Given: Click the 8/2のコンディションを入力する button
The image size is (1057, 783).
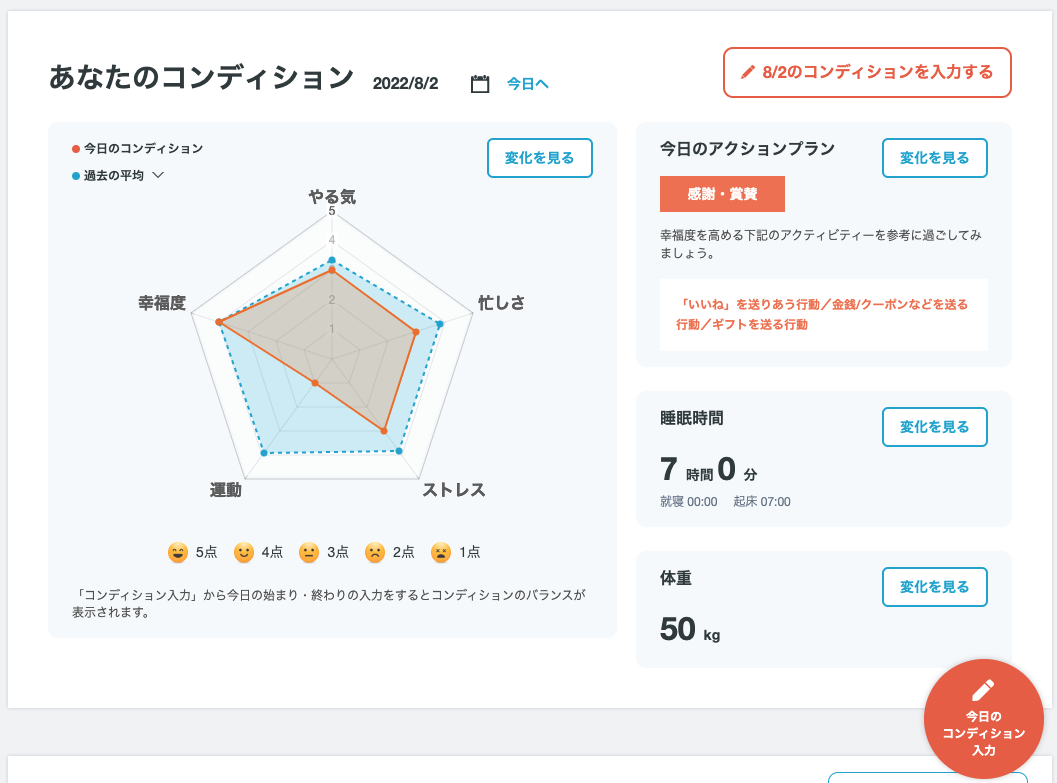Looking at the screenshot, I should point(867,72).
